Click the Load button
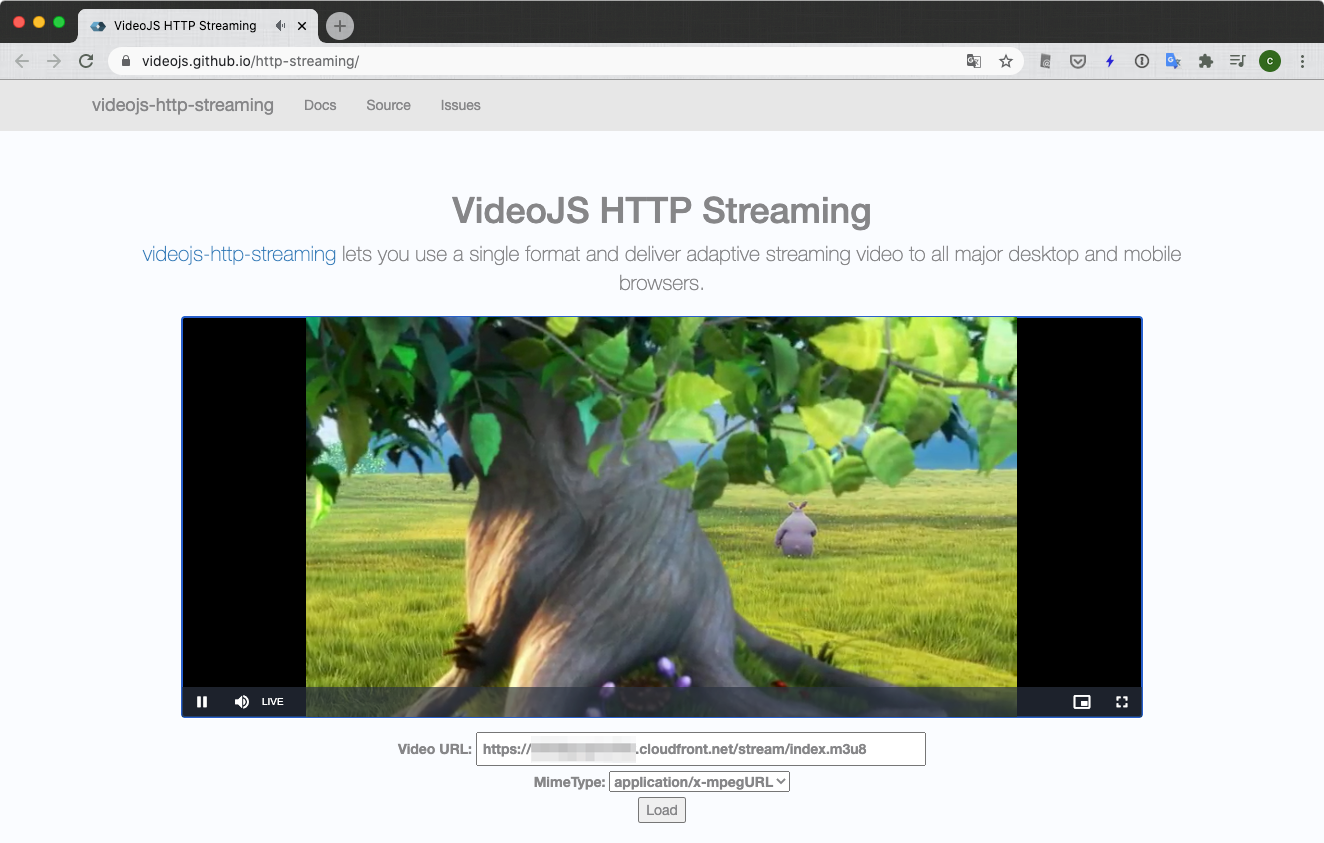This screenshot has width=1324, height=843. click(662, 810)
